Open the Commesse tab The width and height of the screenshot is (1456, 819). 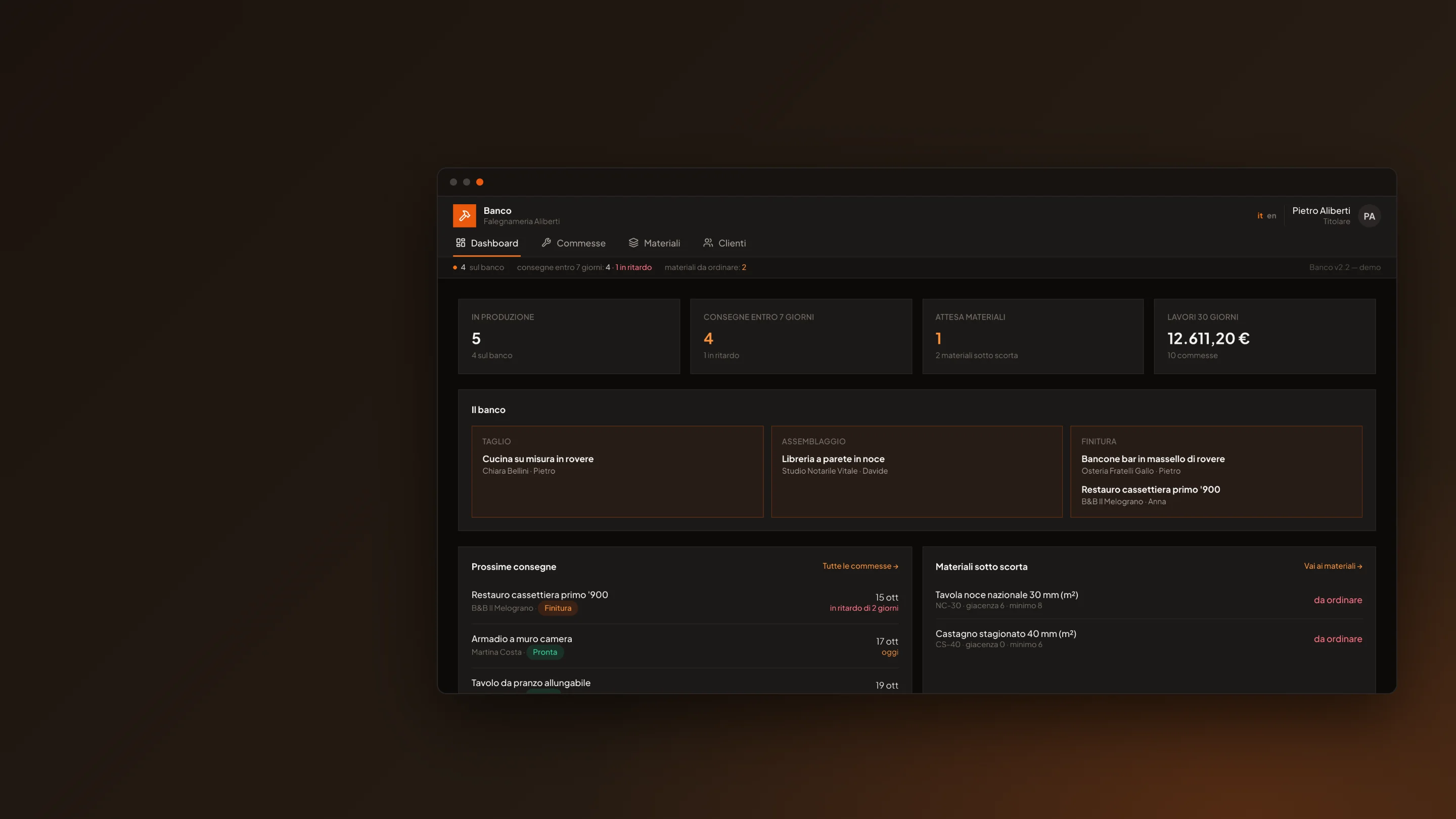coord(573,243)
